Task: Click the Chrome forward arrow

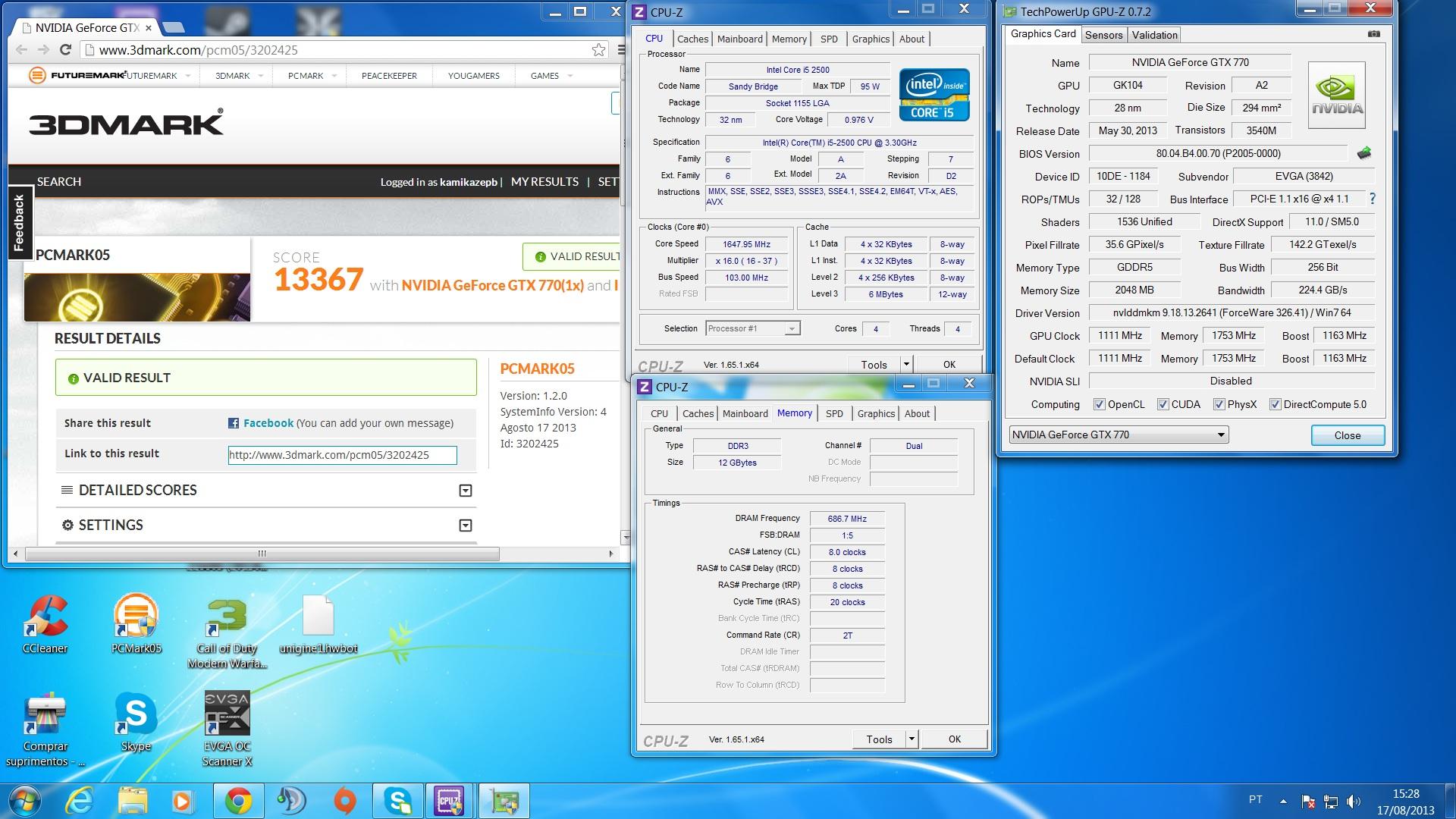Action: 43,50
